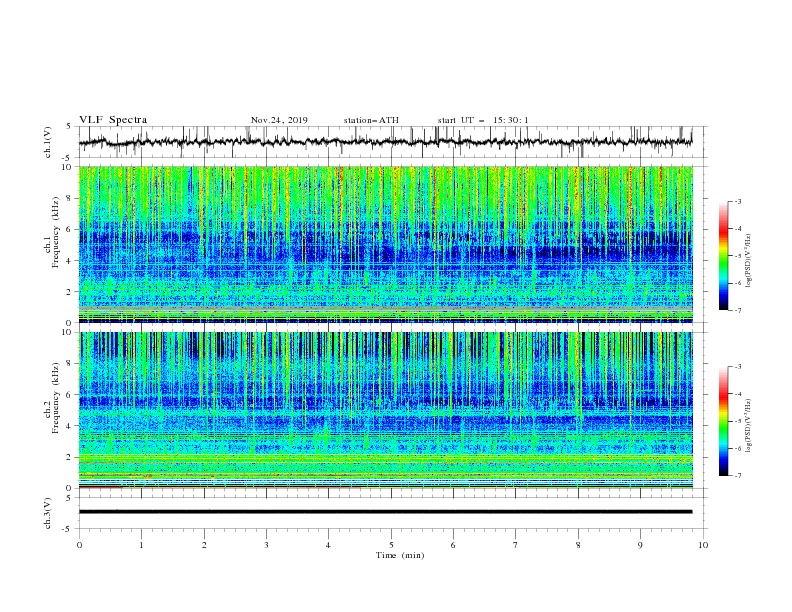Click the 'VLF Spectra' title text
Screen dimensions: 792x612
coord(113,120)
